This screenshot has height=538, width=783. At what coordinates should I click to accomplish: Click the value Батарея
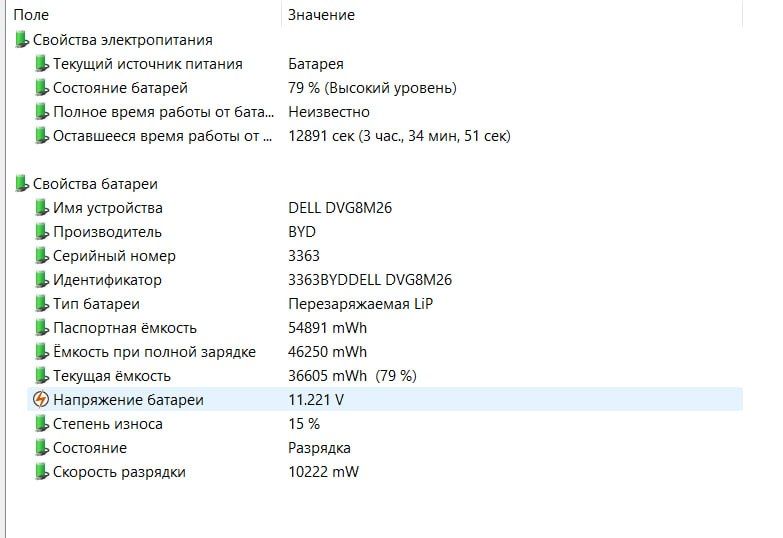coord(316,64)
